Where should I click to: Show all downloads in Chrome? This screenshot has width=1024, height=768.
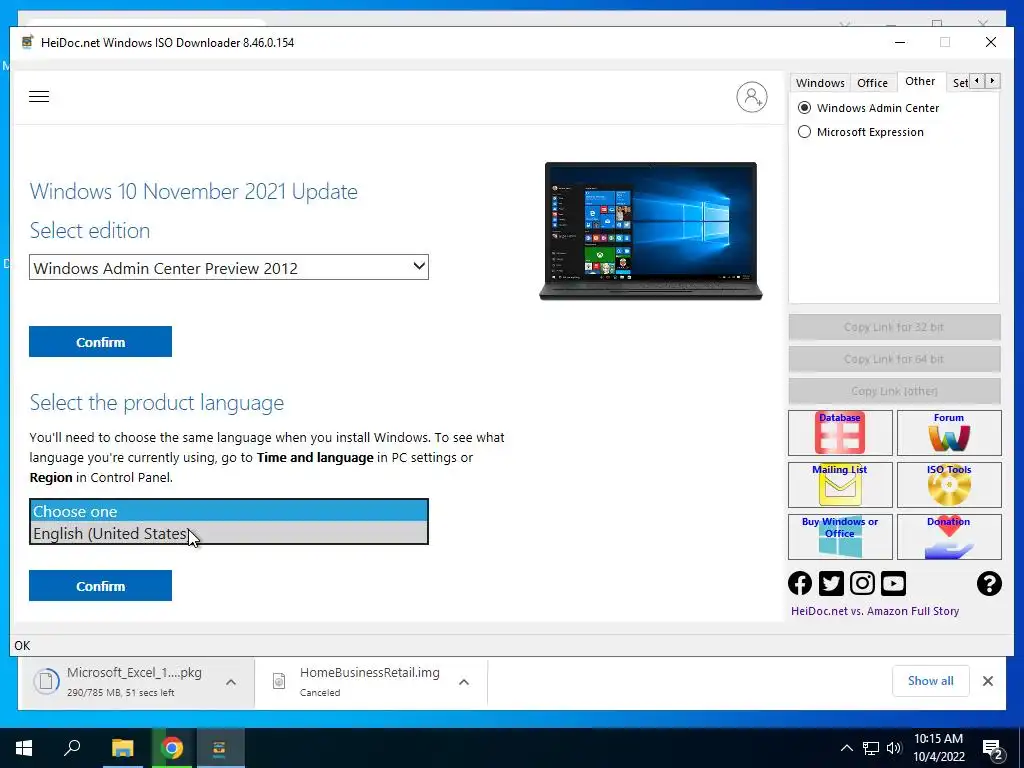point(931,681)
